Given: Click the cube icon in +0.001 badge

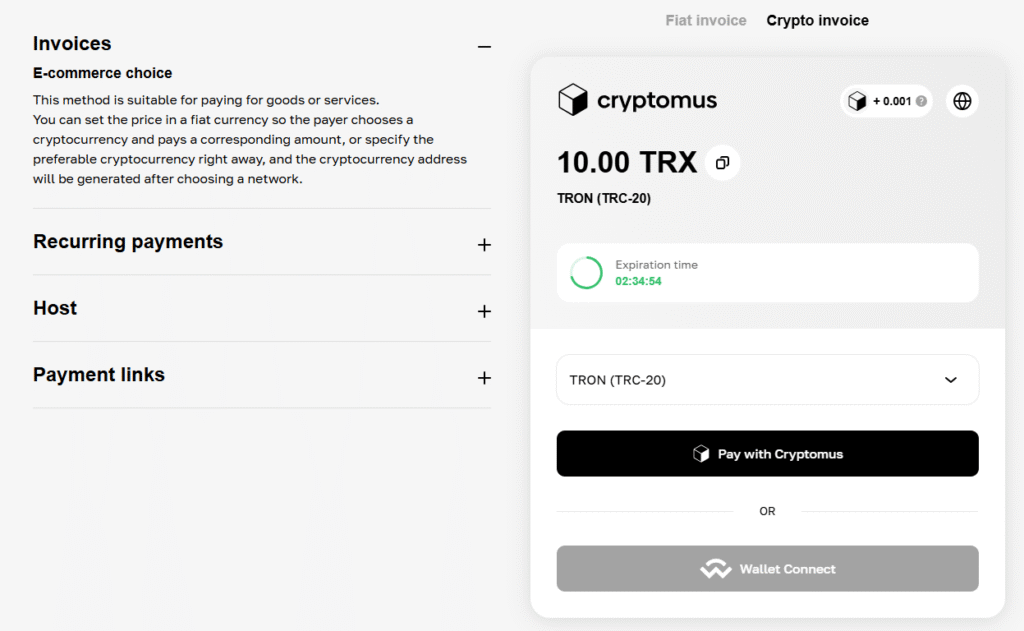Looking at the screenshot, I should coord(857,101).
